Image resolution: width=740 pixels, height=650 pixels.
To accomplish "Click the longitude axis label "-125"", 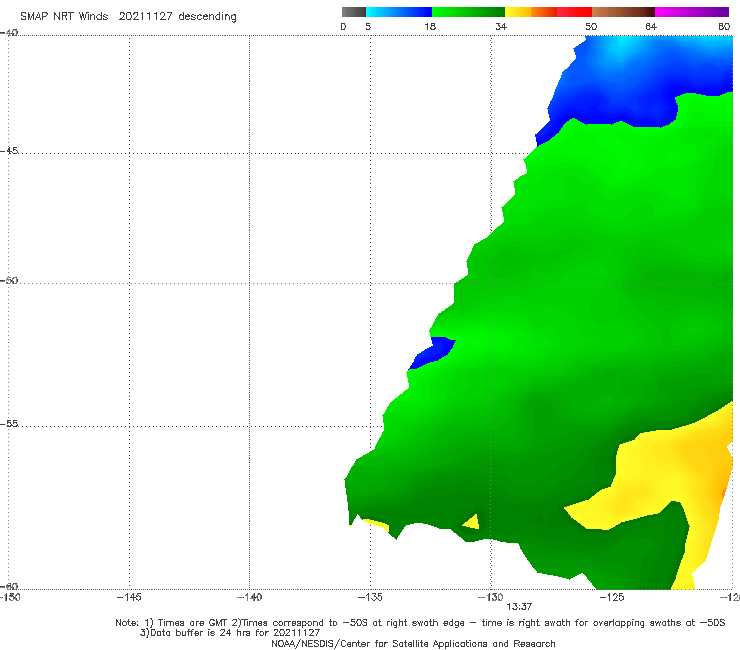I will click(612, 598).
